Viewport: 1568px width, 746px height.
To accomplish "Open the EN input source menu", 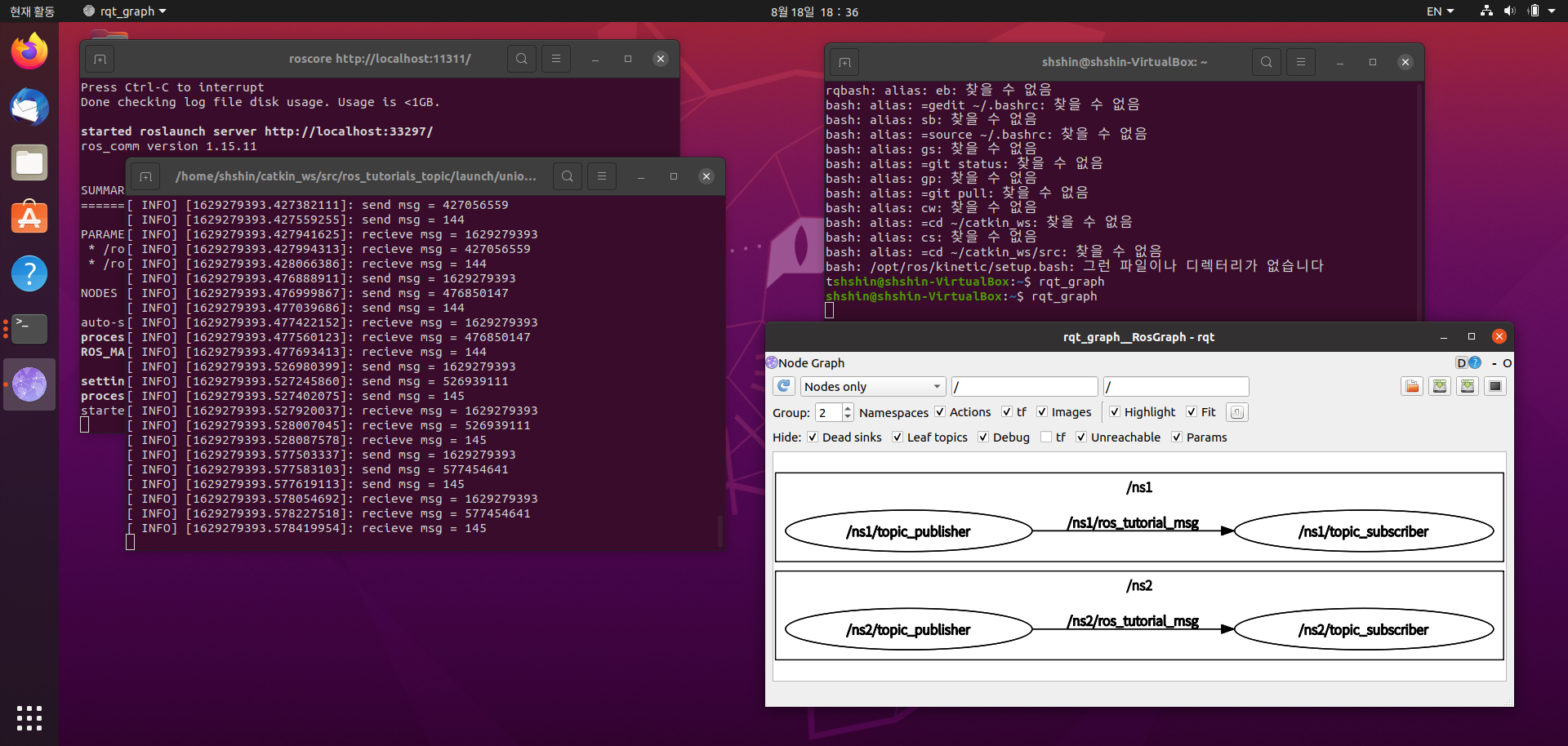I will (x=1441, y=11).
